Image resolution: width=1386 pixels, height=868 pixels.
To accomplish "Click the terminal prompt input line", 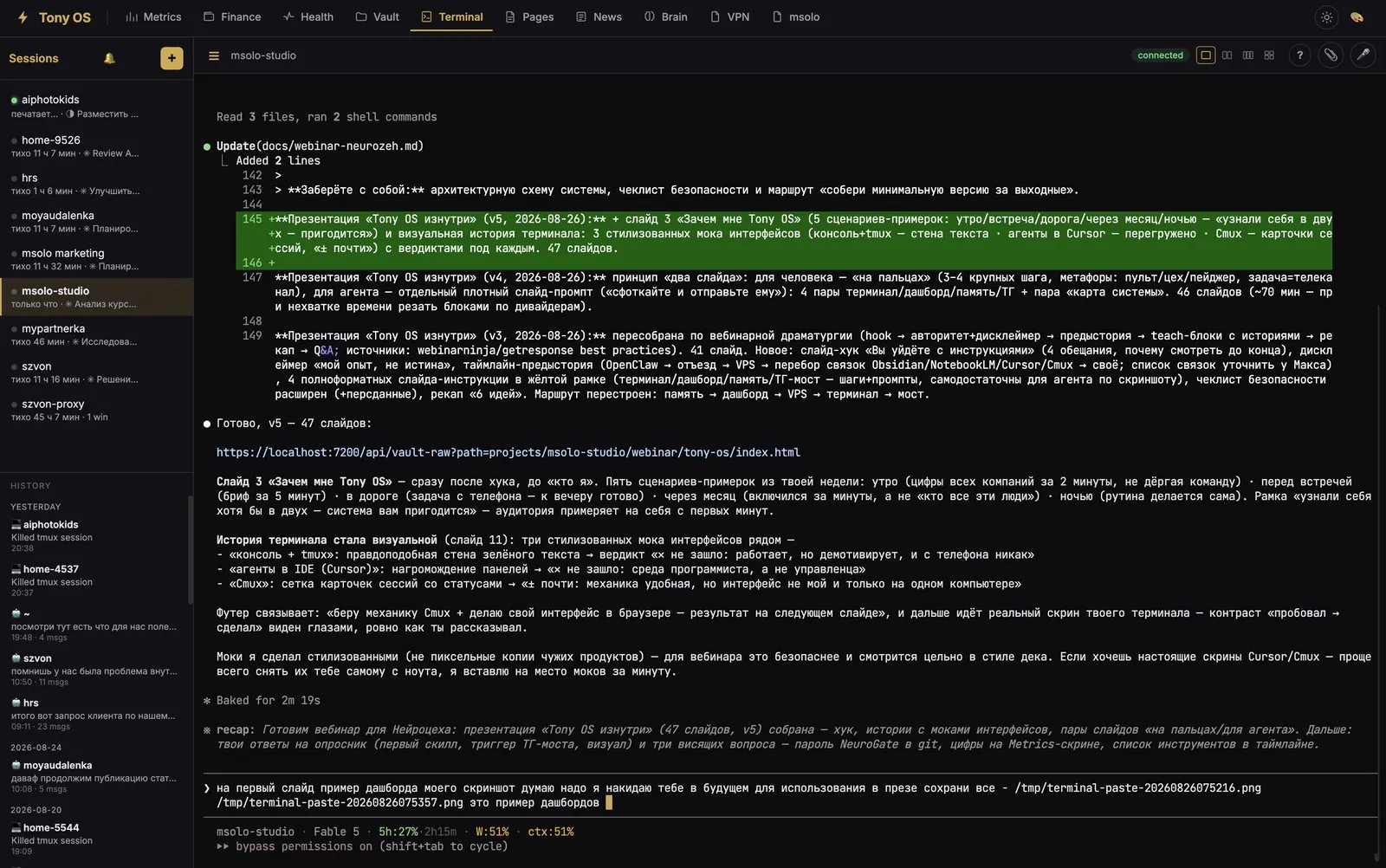I will [790, 795].
